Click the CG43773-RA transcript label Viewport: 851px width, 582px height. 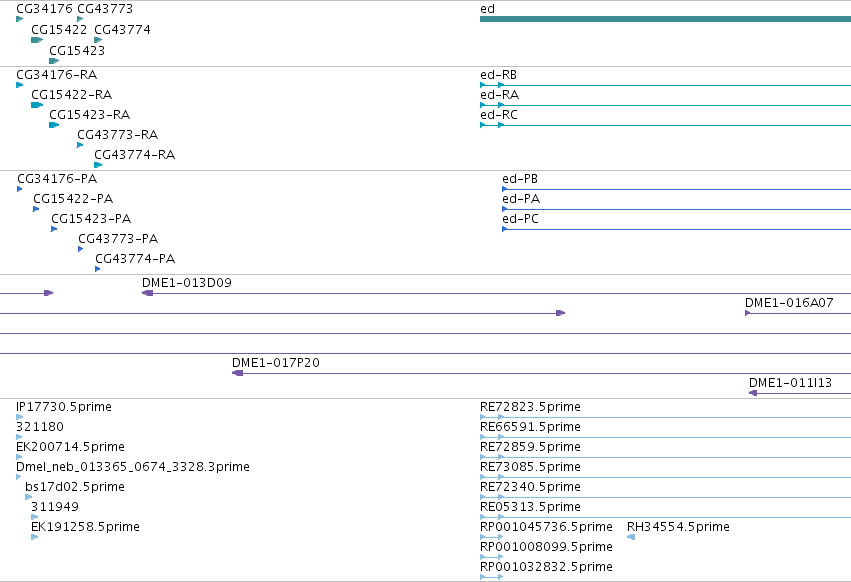(x=117, y=135)
